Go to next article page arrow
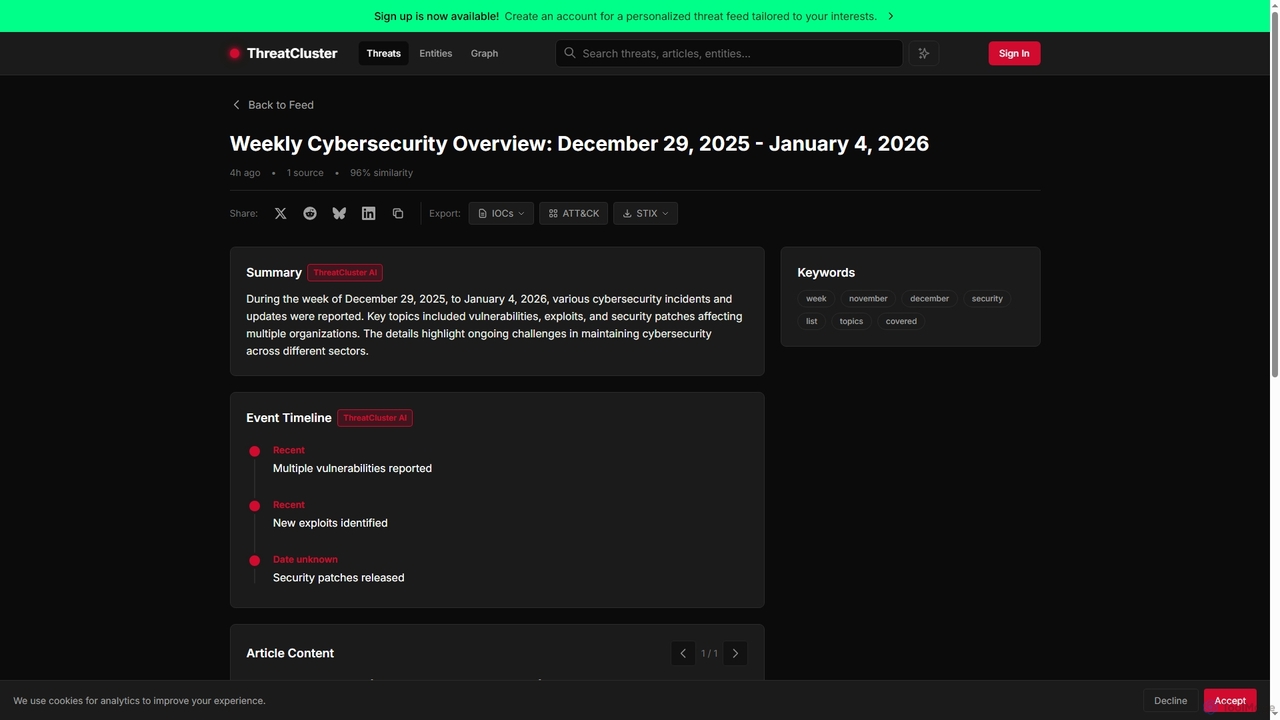1280x720 pixels. [x=735, y=653]
